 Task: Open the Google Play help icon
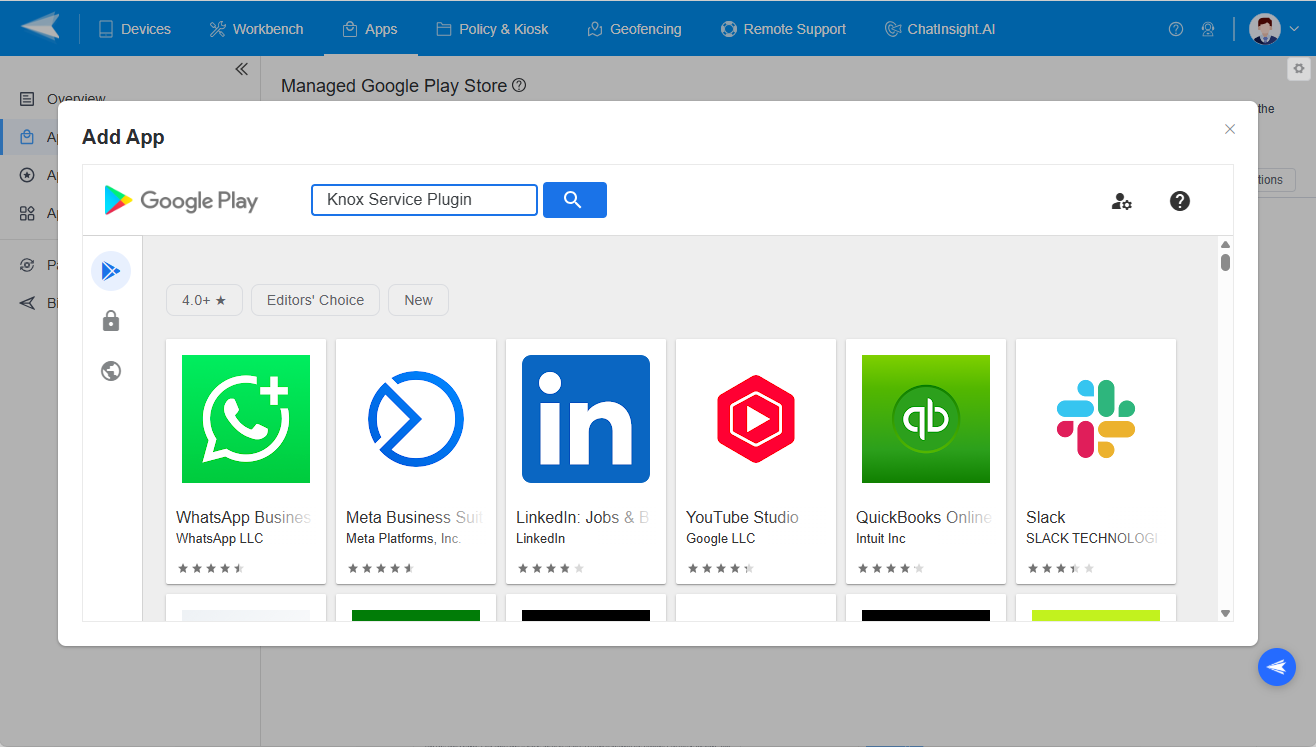1179,201
